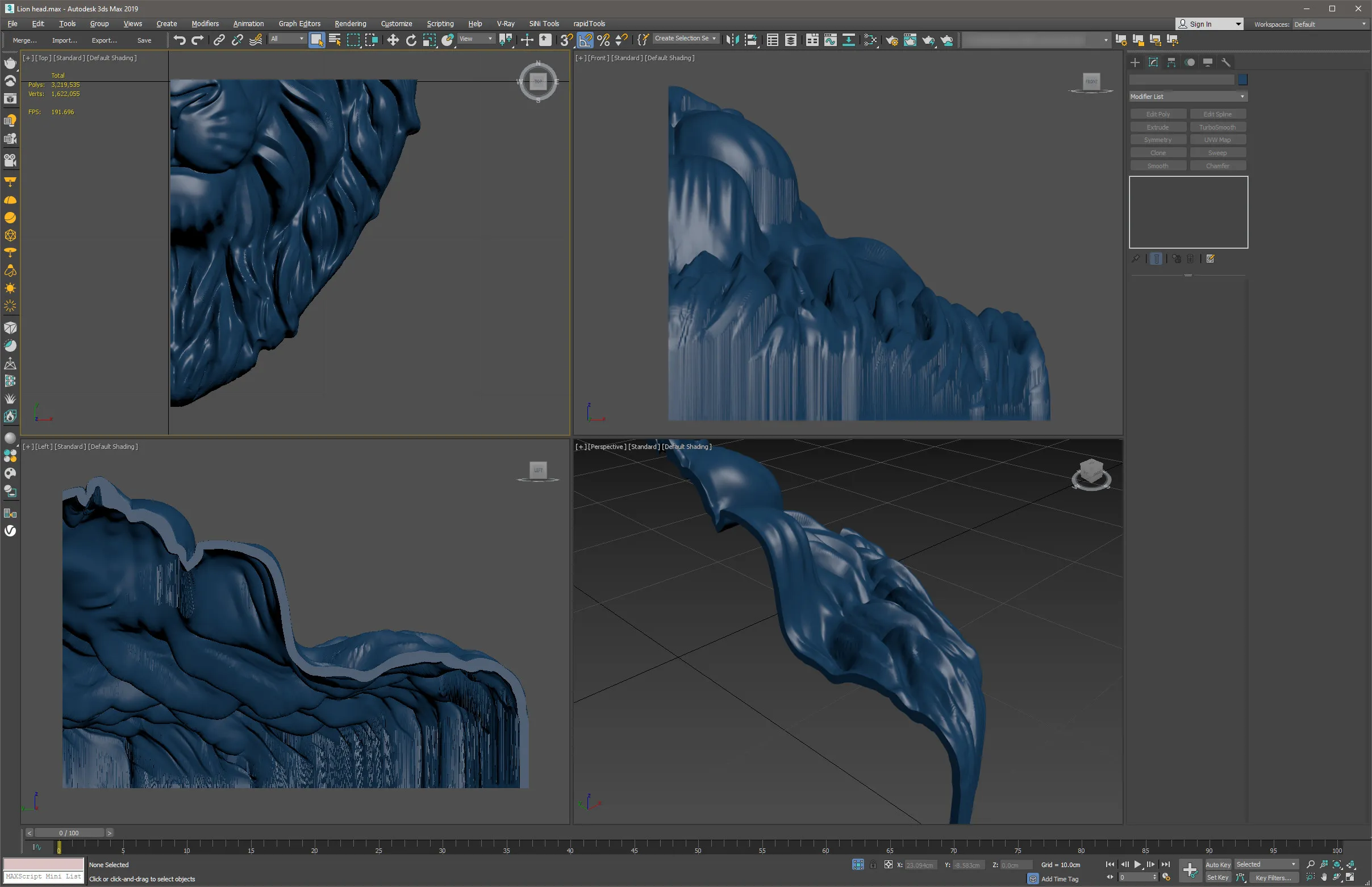Click the TurboSmooth modifier button
Image resolution: width=1372 pixels, height=887 pixels.
click(1217, 127)
